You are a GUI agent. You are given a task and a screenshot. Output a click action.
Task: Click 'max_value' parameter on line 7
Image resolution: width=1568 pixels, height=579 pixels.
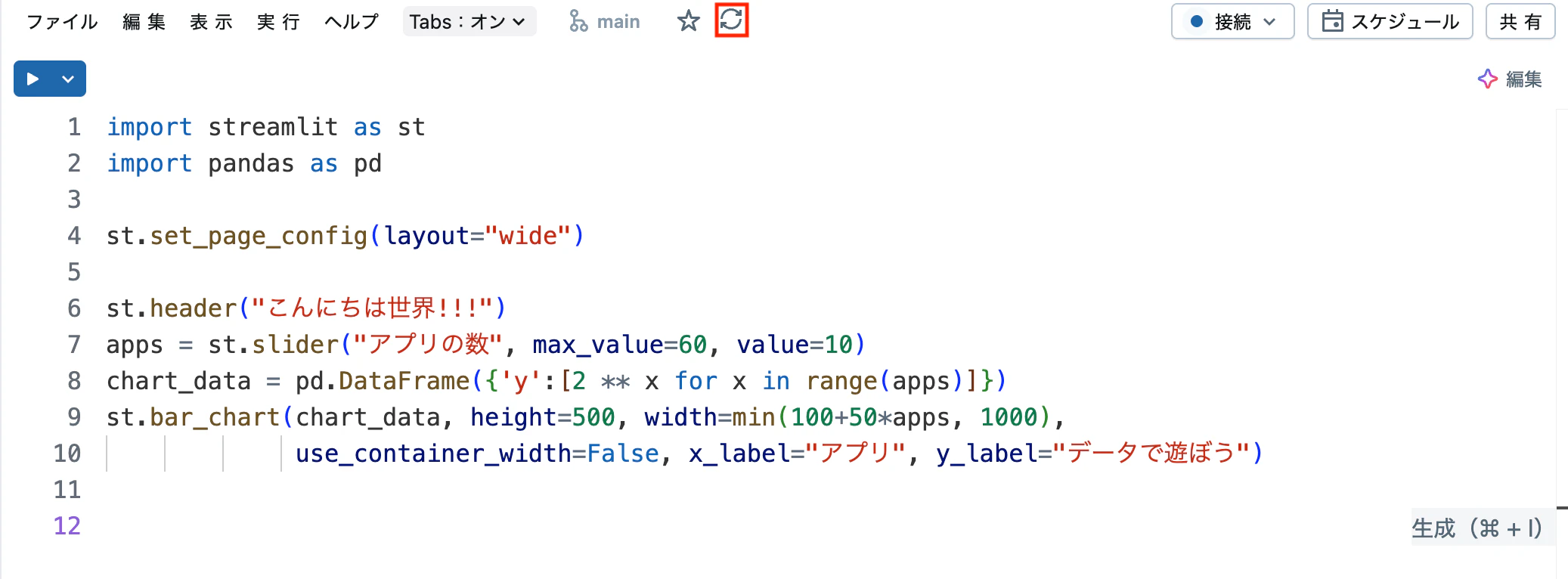point(597,345)
